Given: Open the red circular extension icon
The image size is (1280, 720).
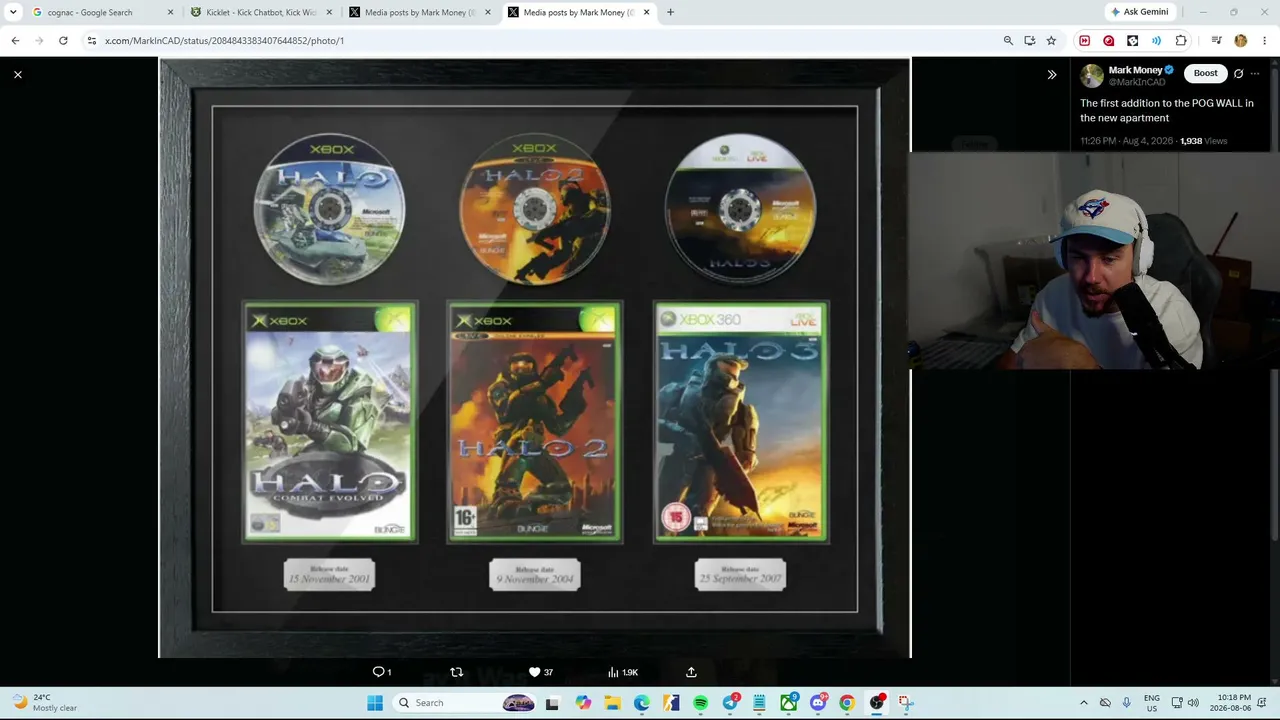Looking at the screenshot, I should click(x=1108, y=41).
